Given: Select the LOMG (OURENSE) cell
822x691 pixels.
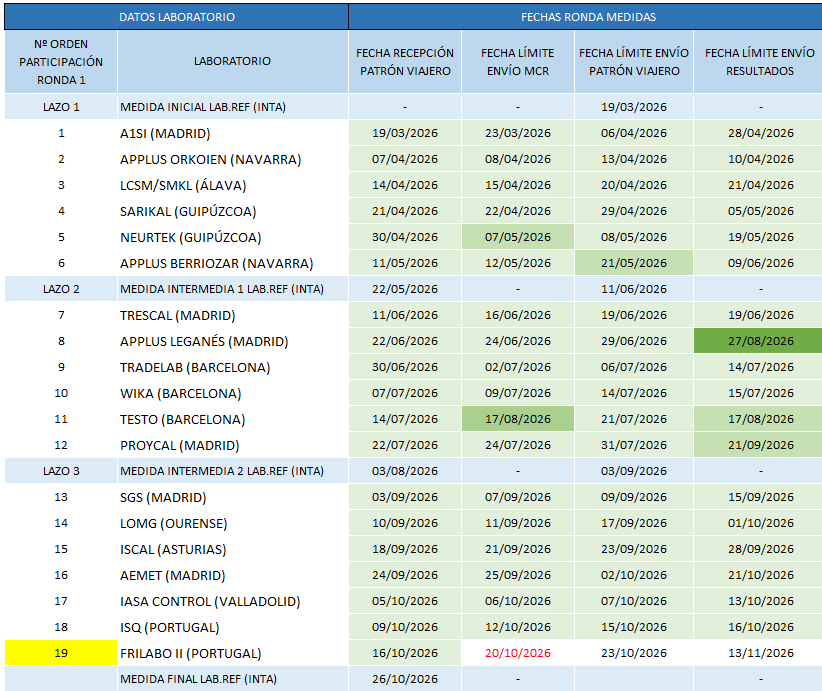Looking at the screenshot, I should (x=233, y=523).
